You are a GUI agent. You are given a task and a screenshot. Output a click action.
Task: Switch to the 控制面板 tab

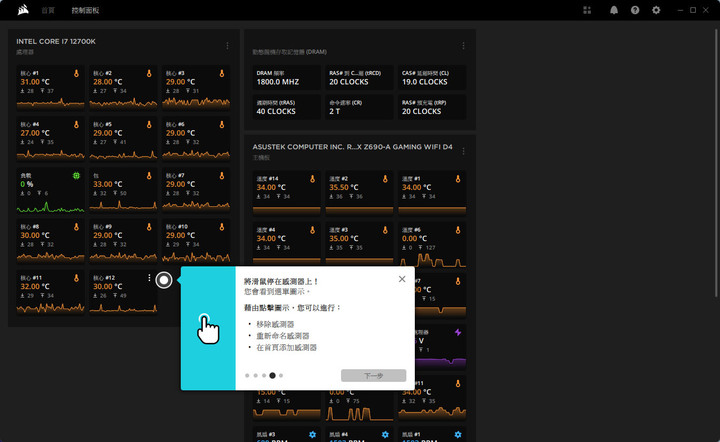coord(85,10)
